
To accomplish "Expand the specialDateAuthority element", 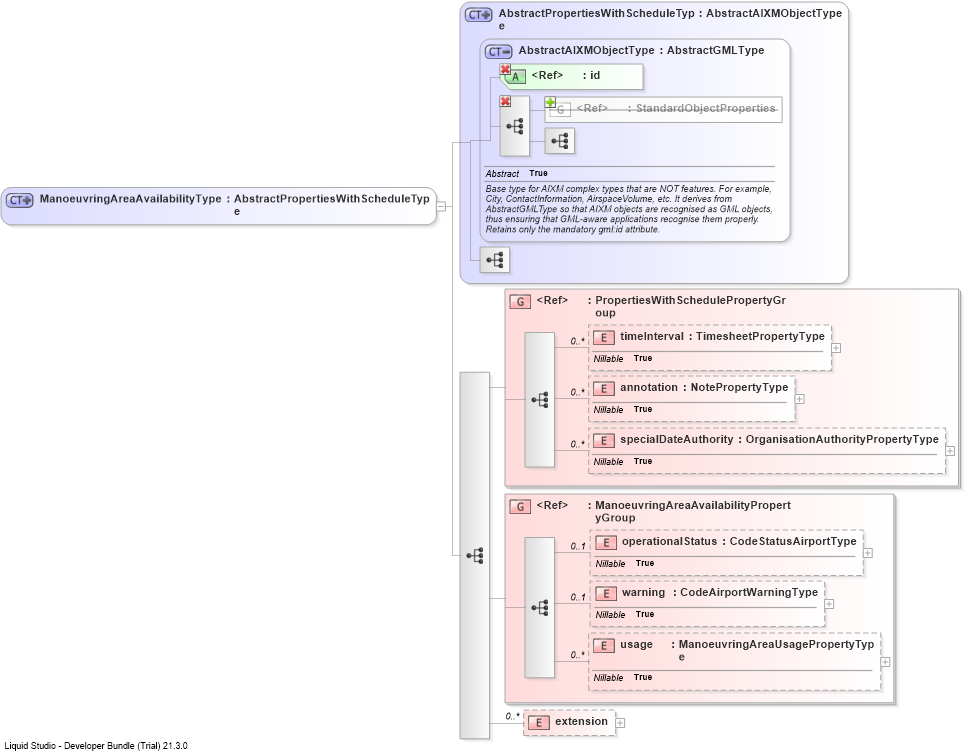I will click(x=950, y=451).
